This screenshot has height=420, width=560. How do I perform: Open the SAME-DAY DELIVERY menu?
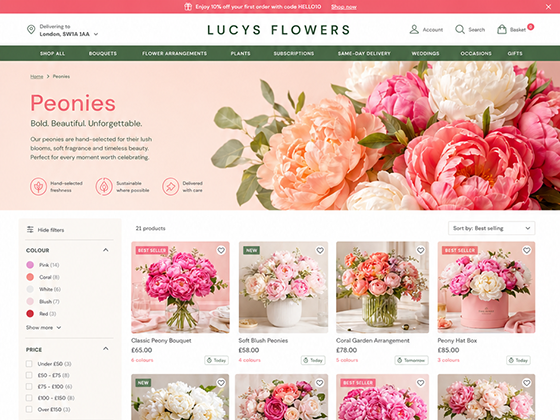pos(364,53)
